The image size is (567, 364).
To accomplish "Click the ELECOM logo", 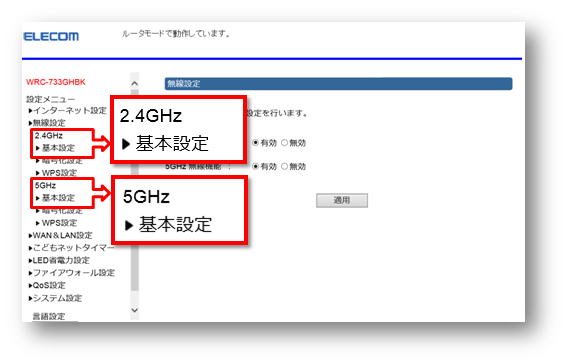I will (51, 37).
